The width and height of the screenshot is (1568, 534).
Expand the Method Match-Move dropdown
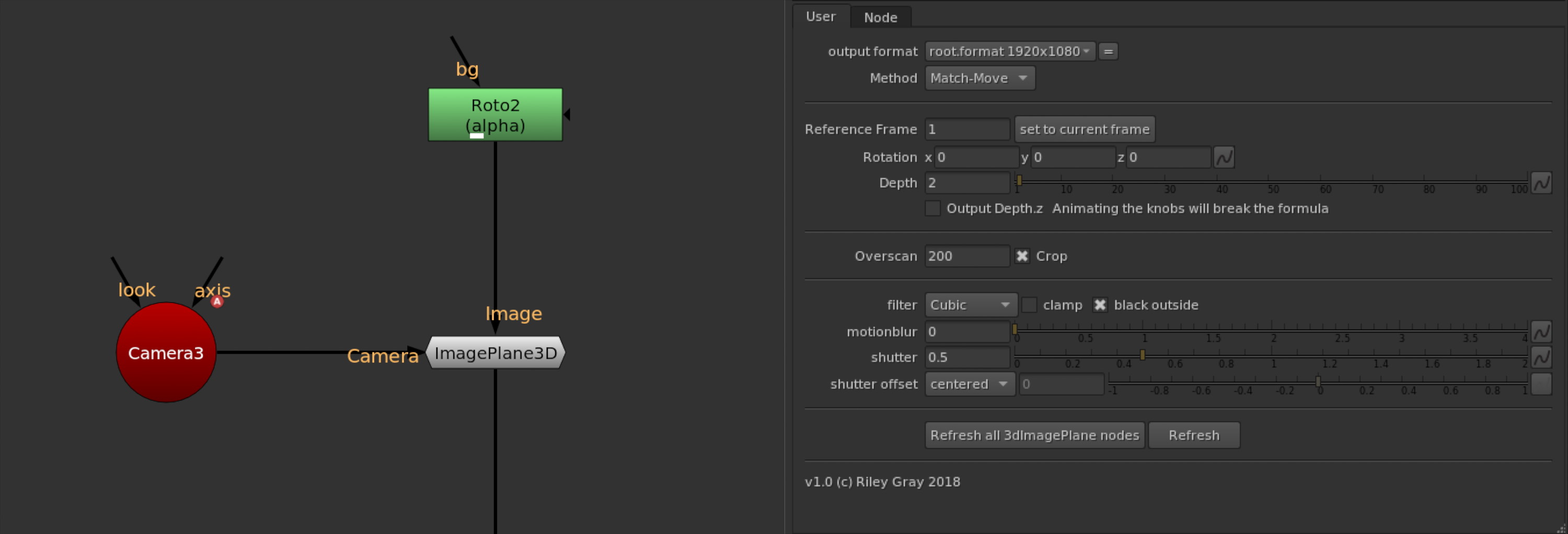[979, 78]
